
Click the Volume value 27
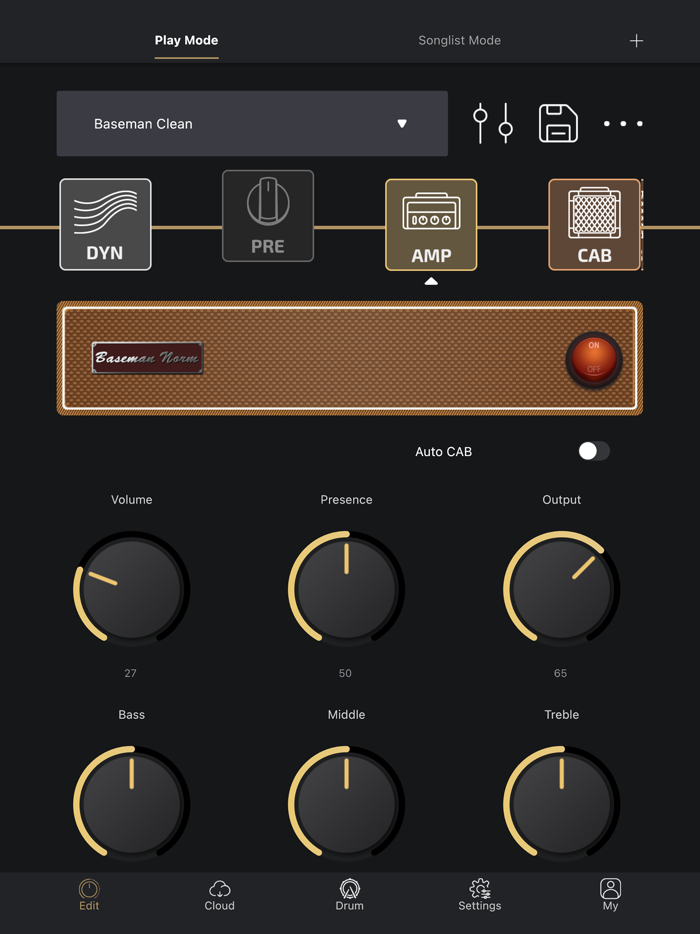(x=130, y=673)
